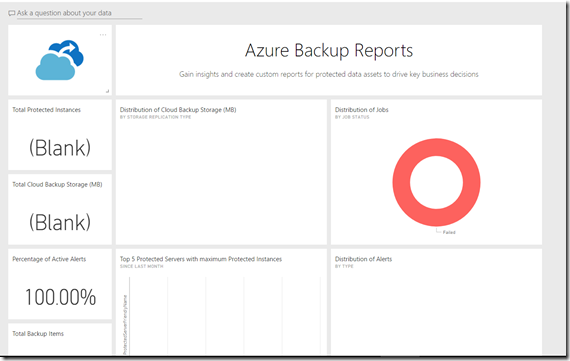Click the Azure Backup cloud logo
This screenshot has height=361, width=570.
[x=60, y=60]
